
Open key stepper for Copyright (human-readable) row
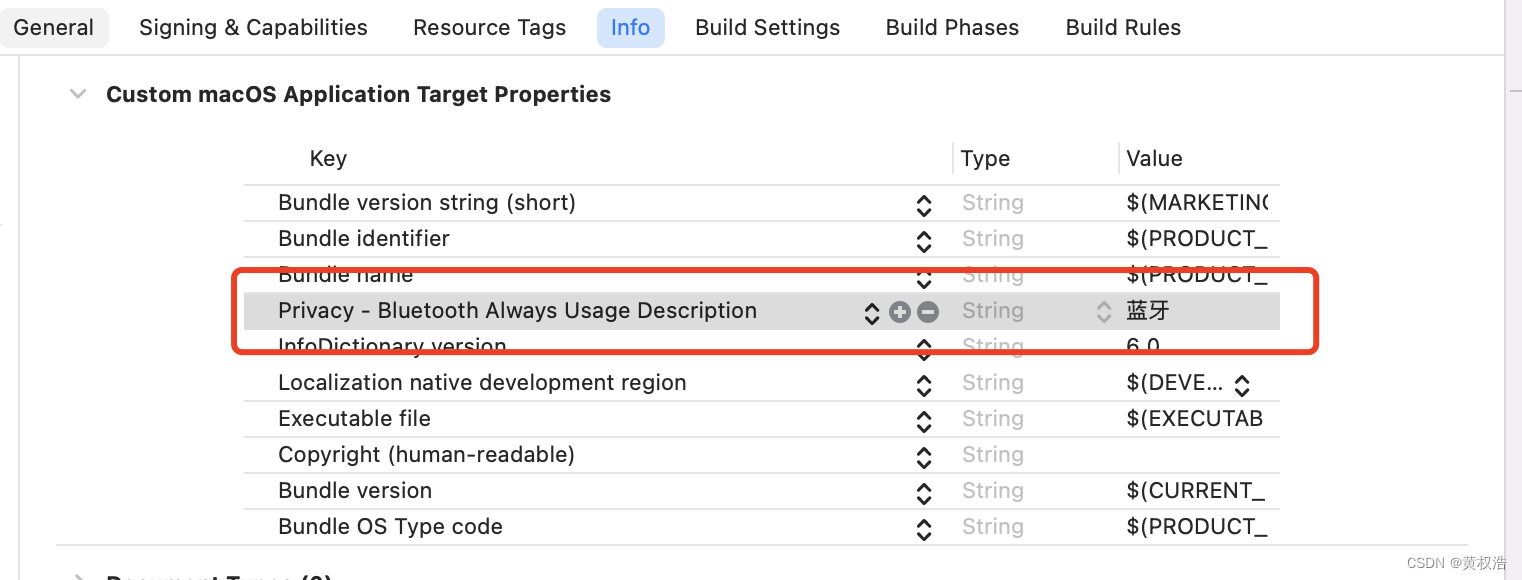pyautogui.click(x=924, y=457)
